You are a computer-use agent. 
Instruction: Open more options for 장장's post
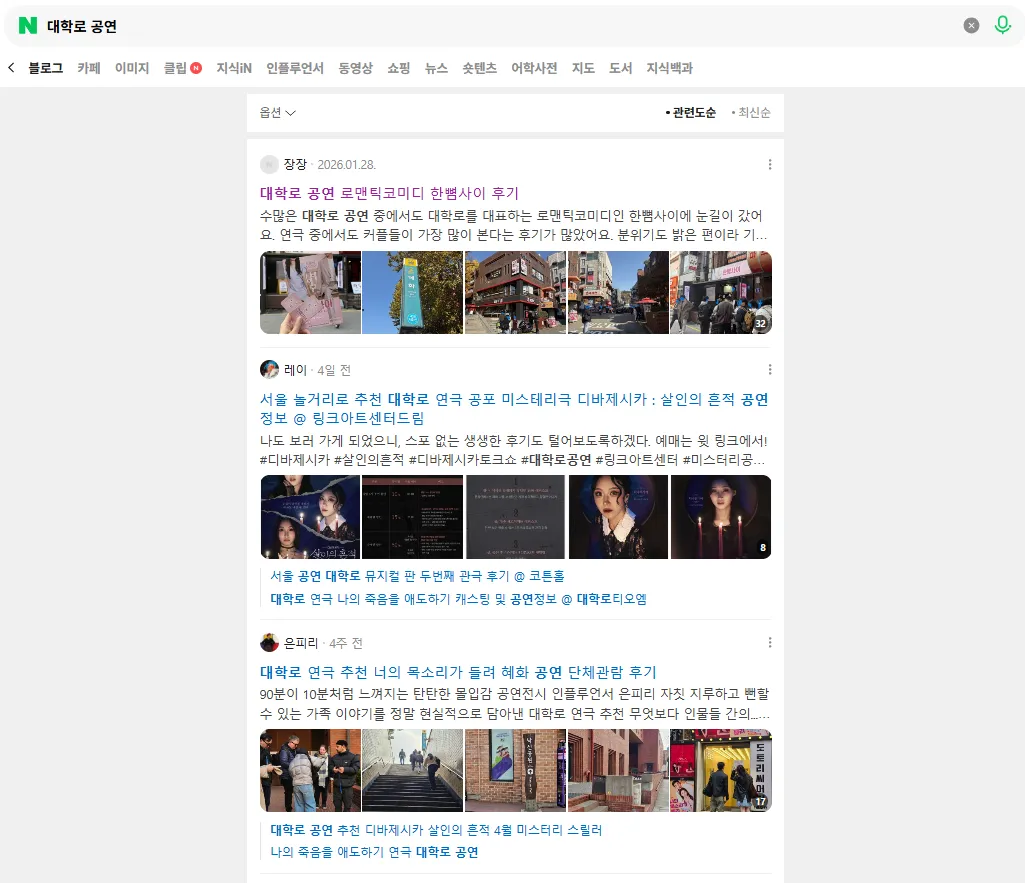pyautogui.click(x=769, y=165)
